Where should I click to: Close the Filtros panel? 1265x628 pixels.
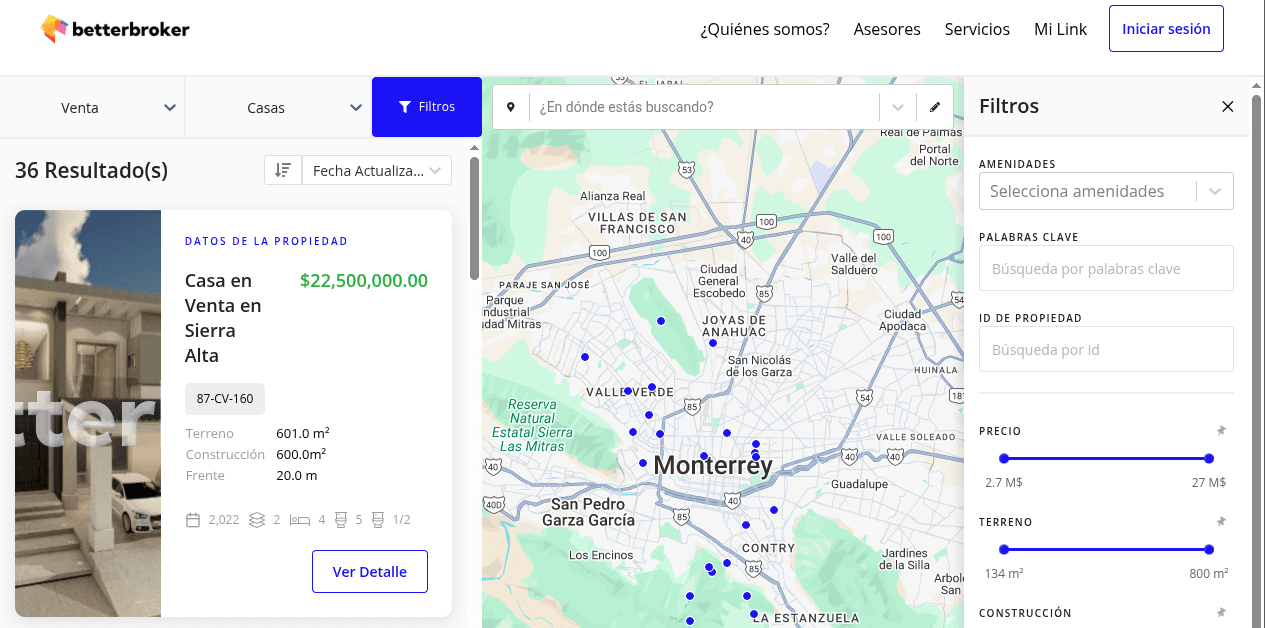click(x=1227, y=106)
